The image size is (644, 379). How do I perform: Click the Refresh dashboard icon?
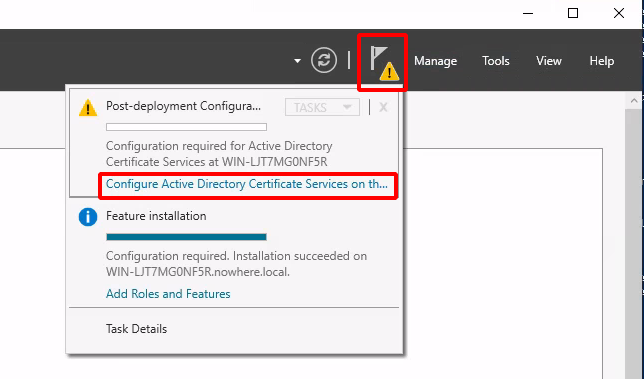(x=324, y=61)
